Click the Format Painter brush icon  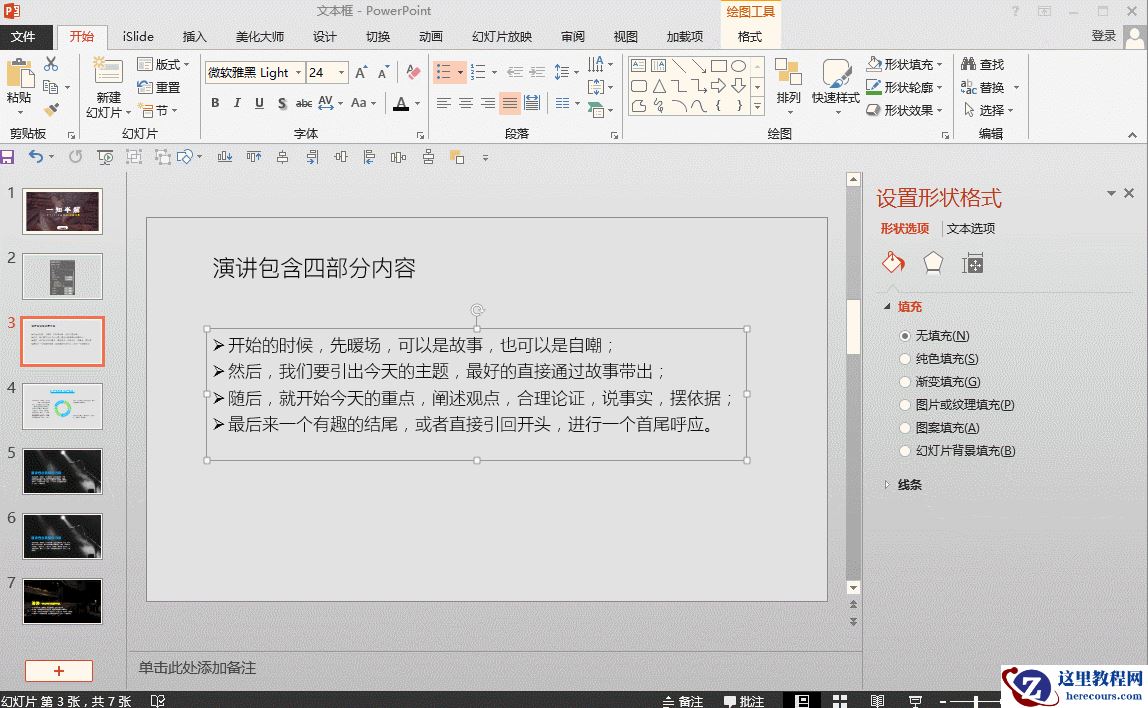point(51,109)
